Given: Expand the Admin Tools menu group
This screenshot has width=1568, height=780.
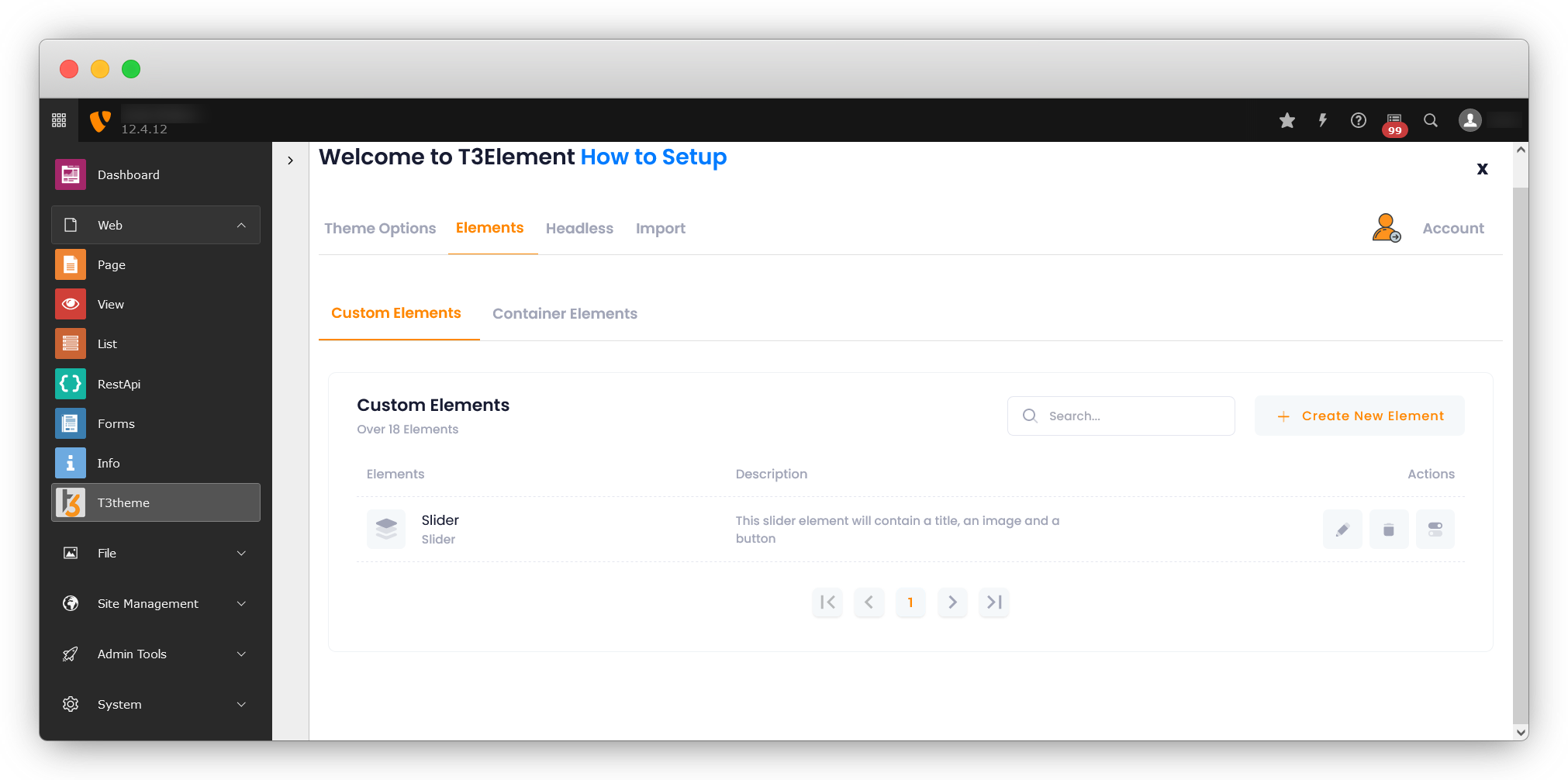Looking at the screenshot, I should 156,654.
